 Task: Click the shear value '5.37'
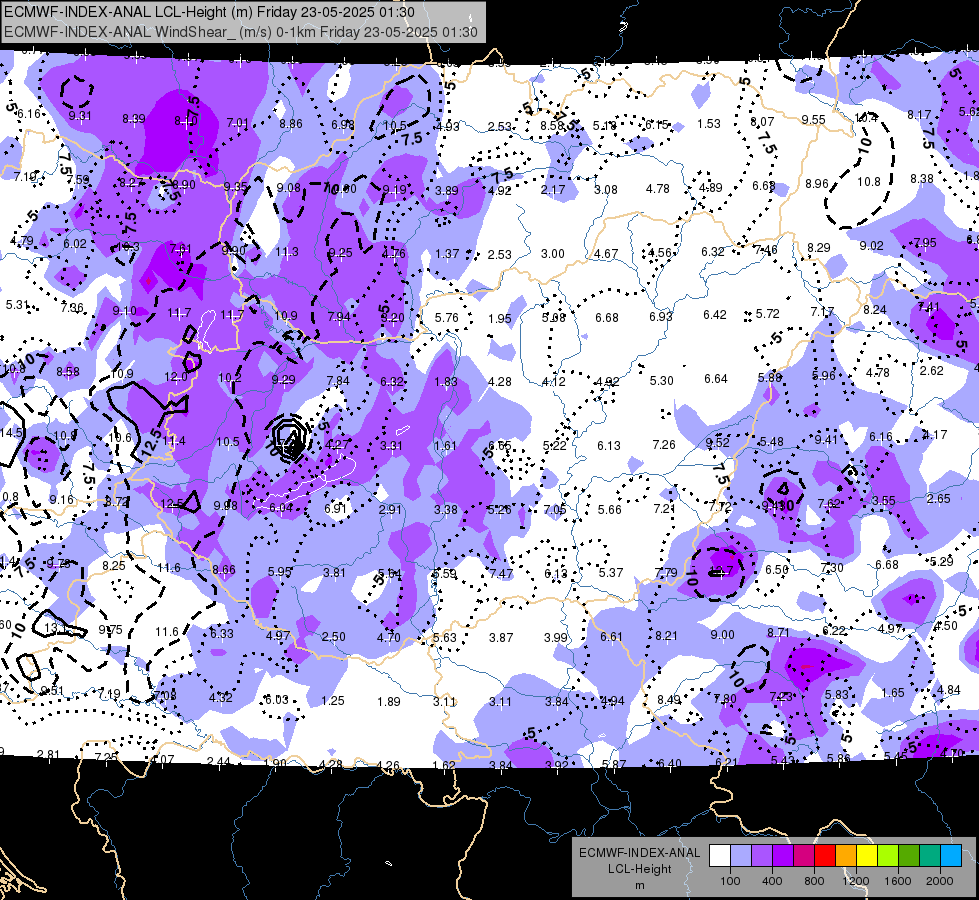click(611, 572)
